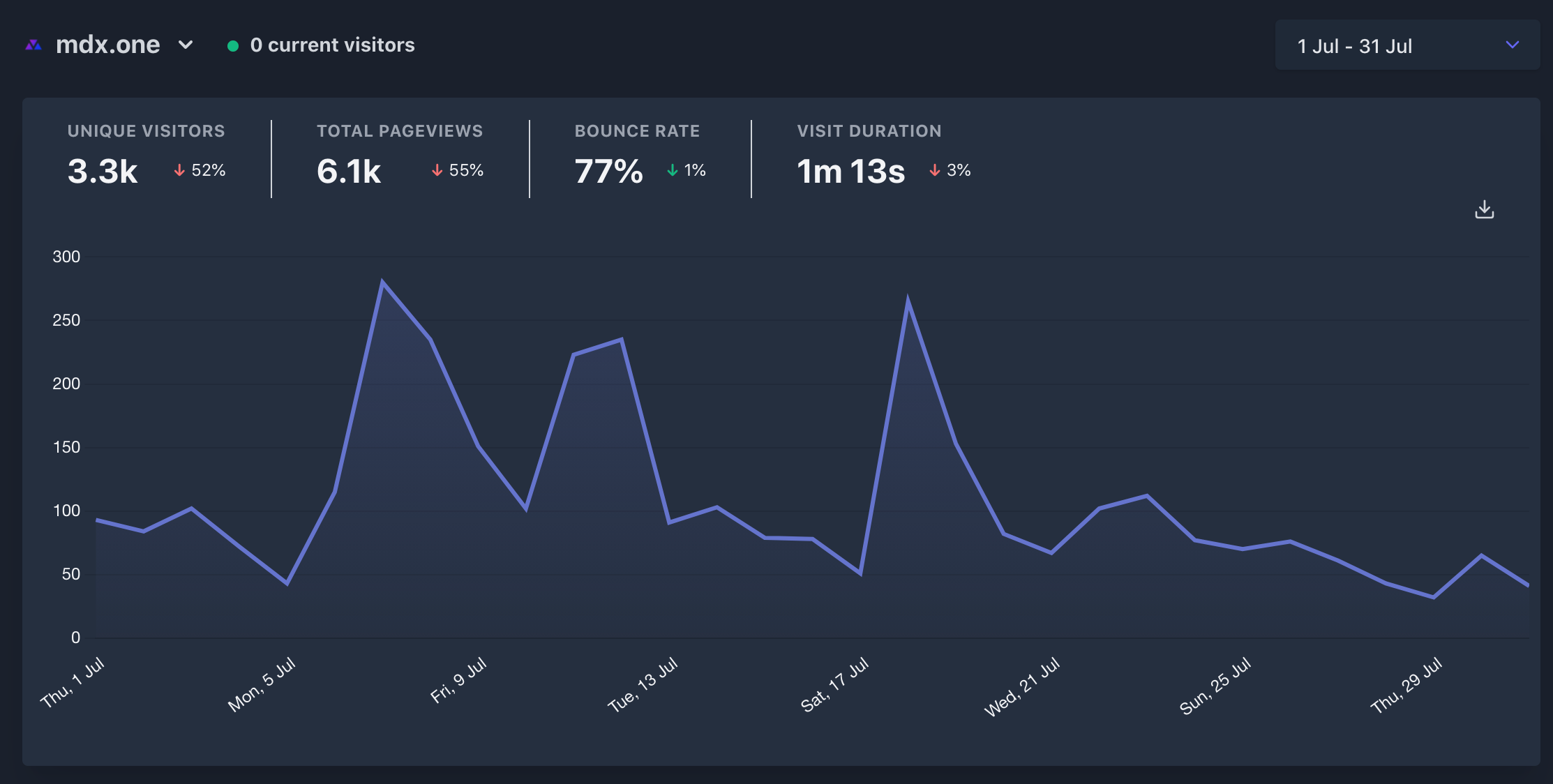Open the 1 Jul - 31 Jul date range dropdown

[1407, 45]
